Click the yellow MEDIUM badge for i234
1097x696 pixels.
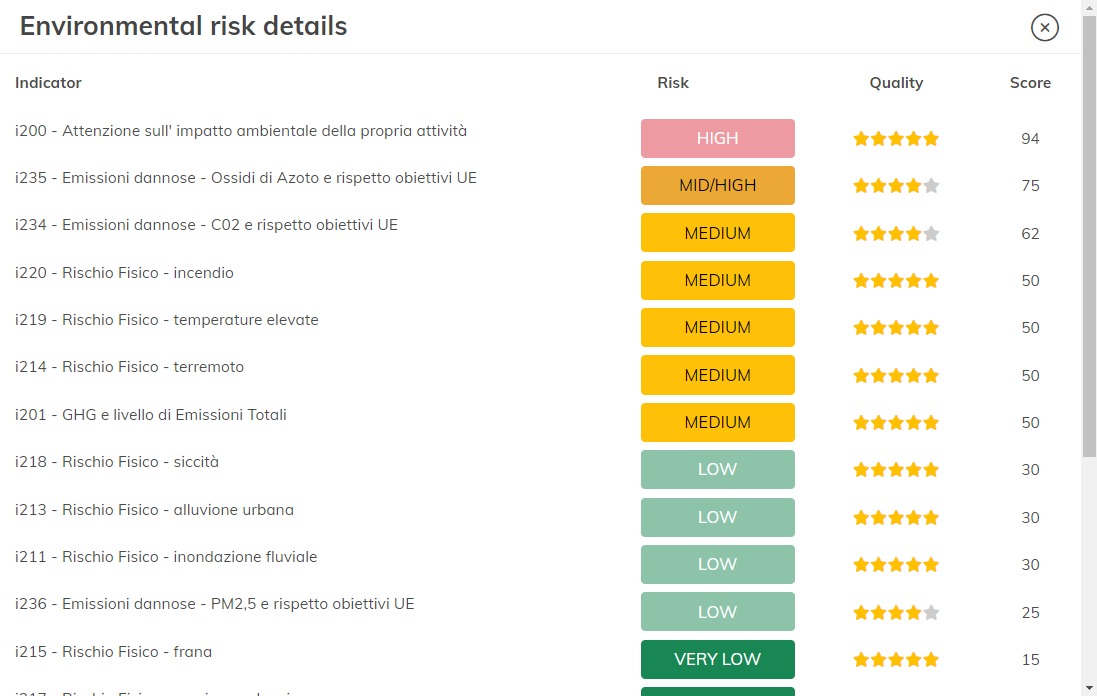717,233
